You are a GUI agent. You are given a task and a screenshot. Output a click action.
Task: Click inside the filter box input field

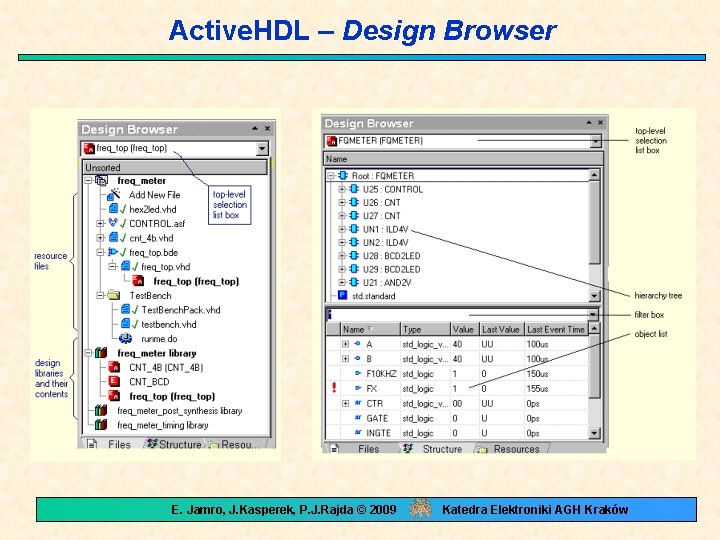pos(457,315)
